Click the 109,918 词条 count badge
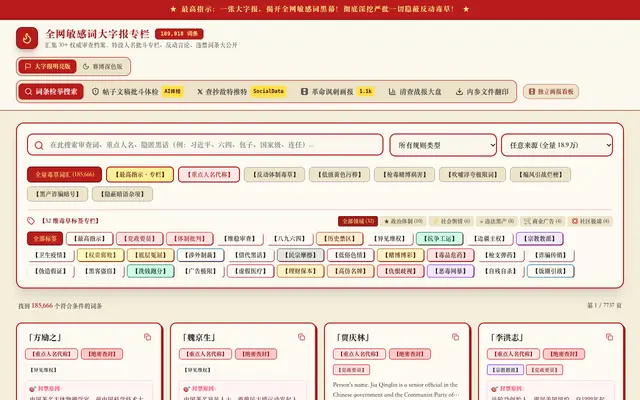Image resolution: width=640 pixels, height=400 pixels. pyautogui.click(x=179, y=34)
